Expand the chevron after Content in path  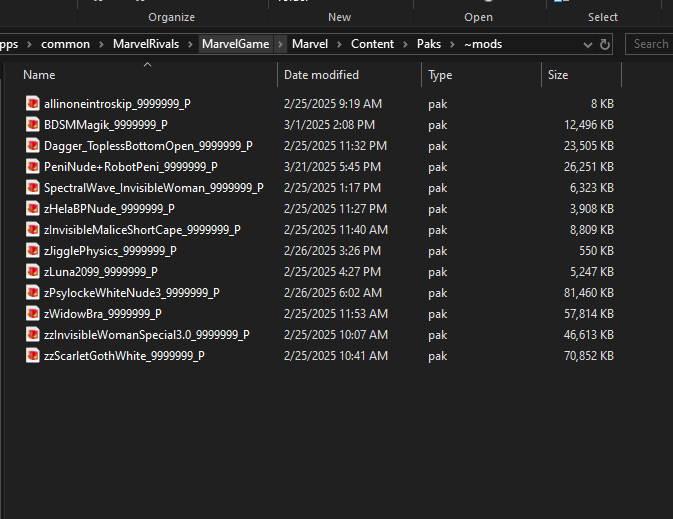[405, 44]
